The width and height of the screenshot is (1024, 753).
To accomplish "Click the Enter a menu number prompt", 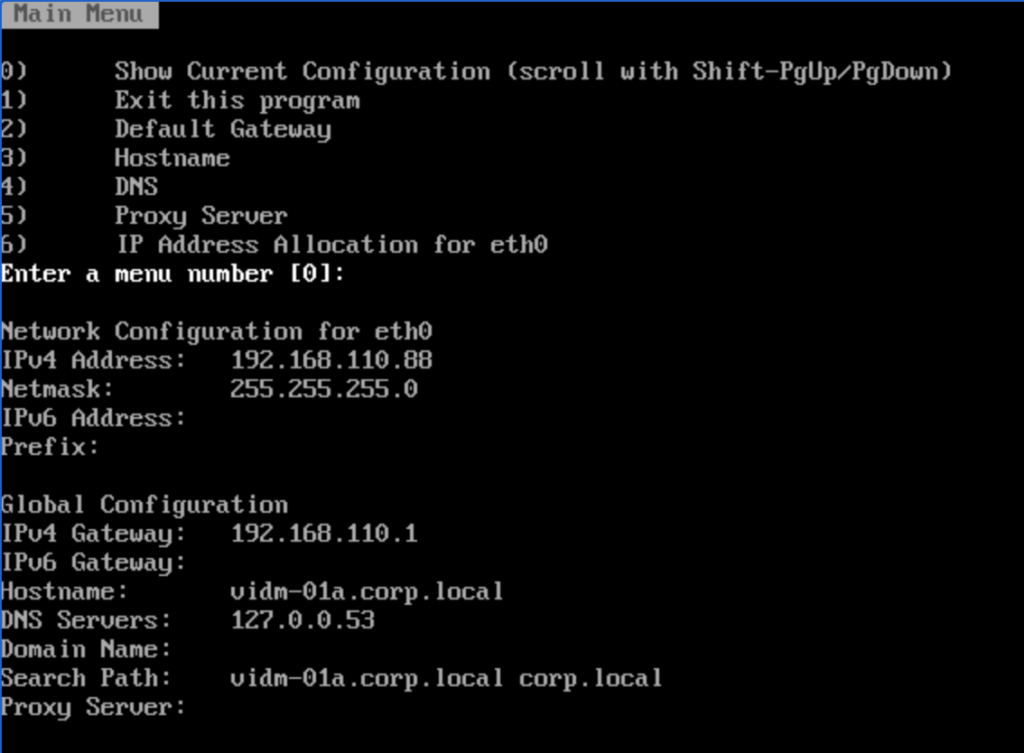I will tap(172, 274).
